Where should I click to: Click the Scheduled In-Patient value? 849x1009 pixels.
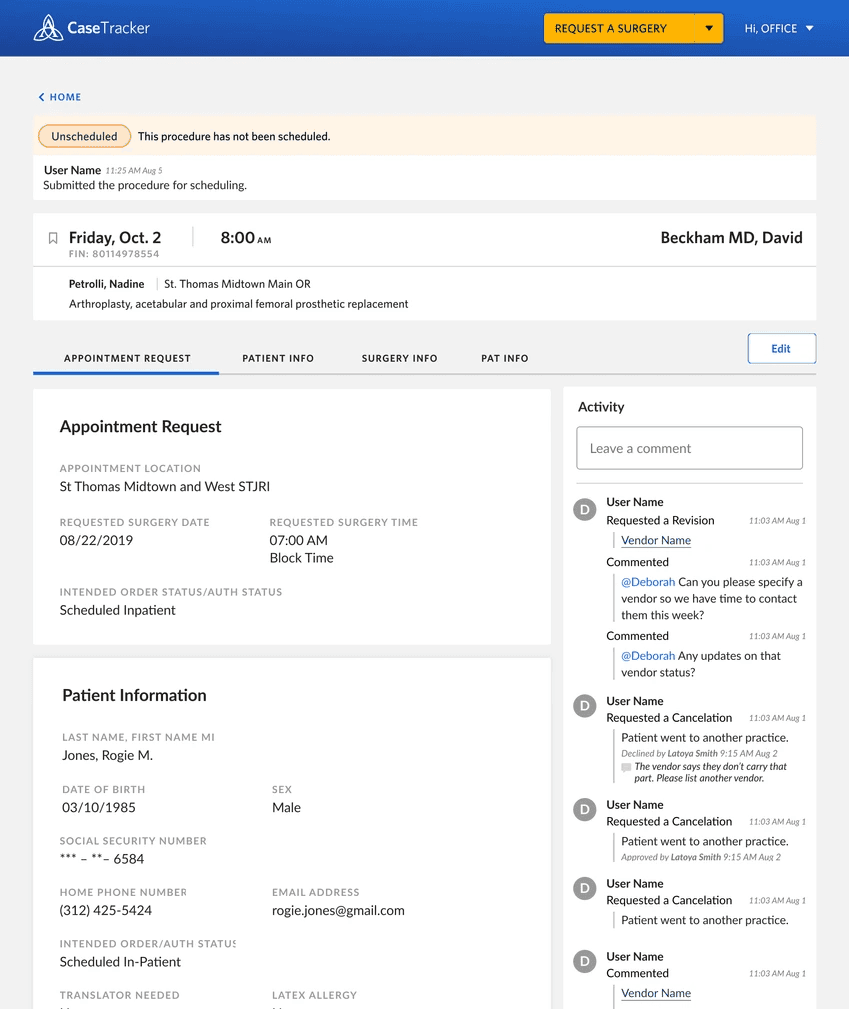120,962
